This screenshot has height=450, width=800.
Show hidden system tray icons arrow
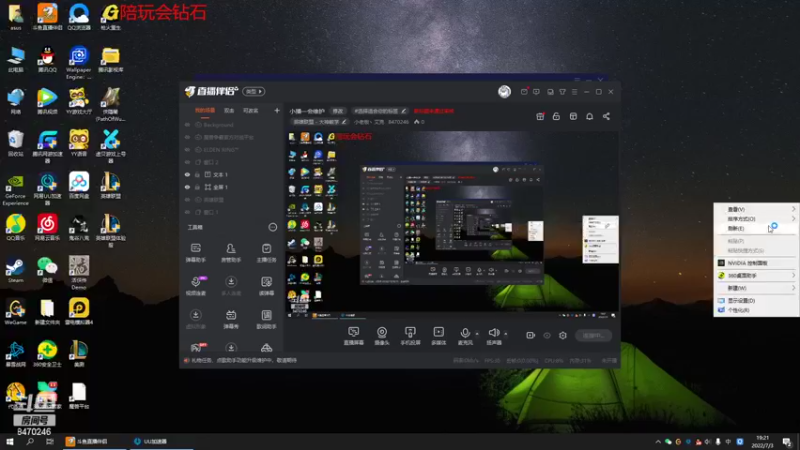click(x=658, y=442)
